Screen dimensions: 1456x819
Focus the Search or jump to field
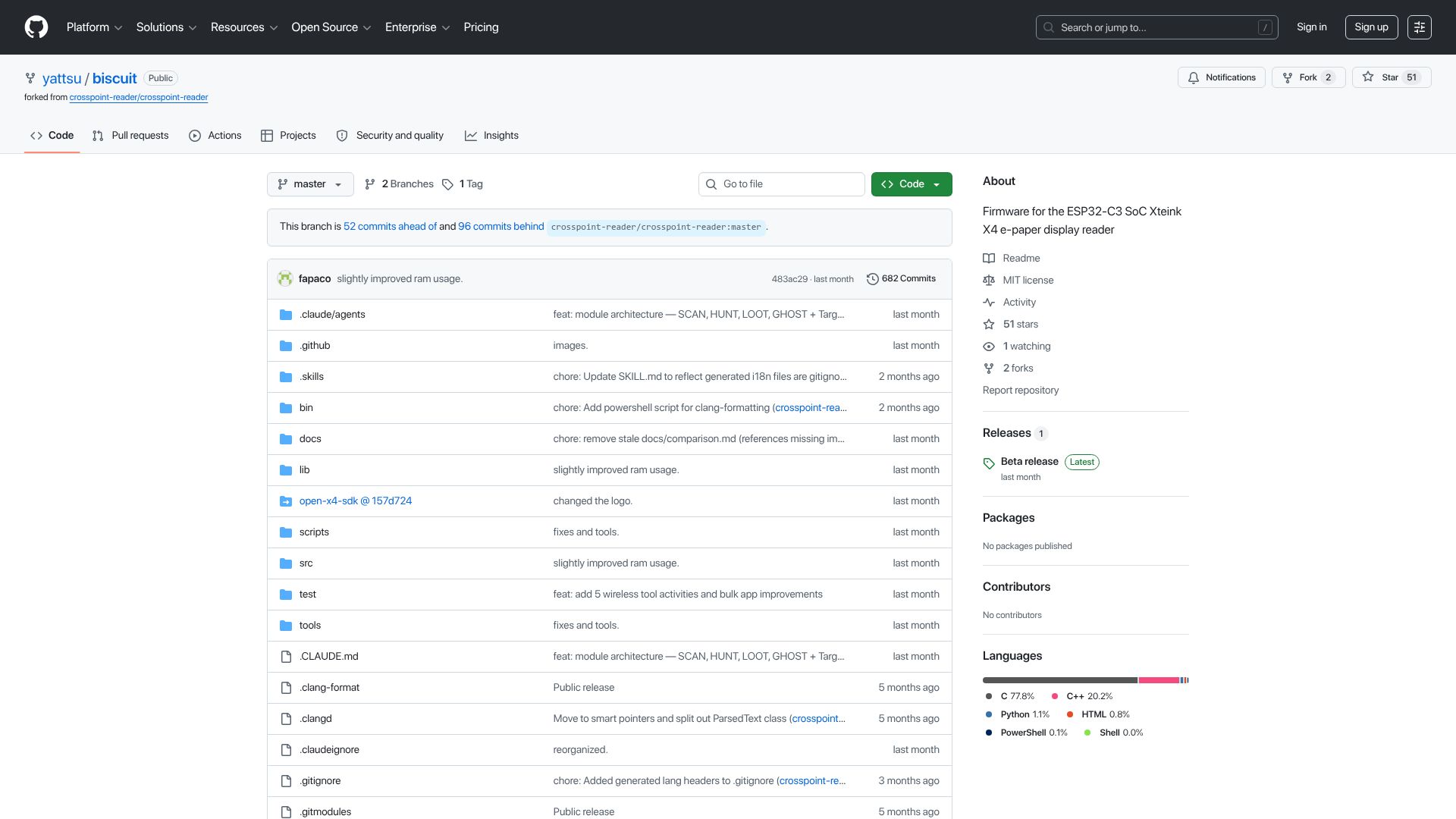tap(1157, 27)
